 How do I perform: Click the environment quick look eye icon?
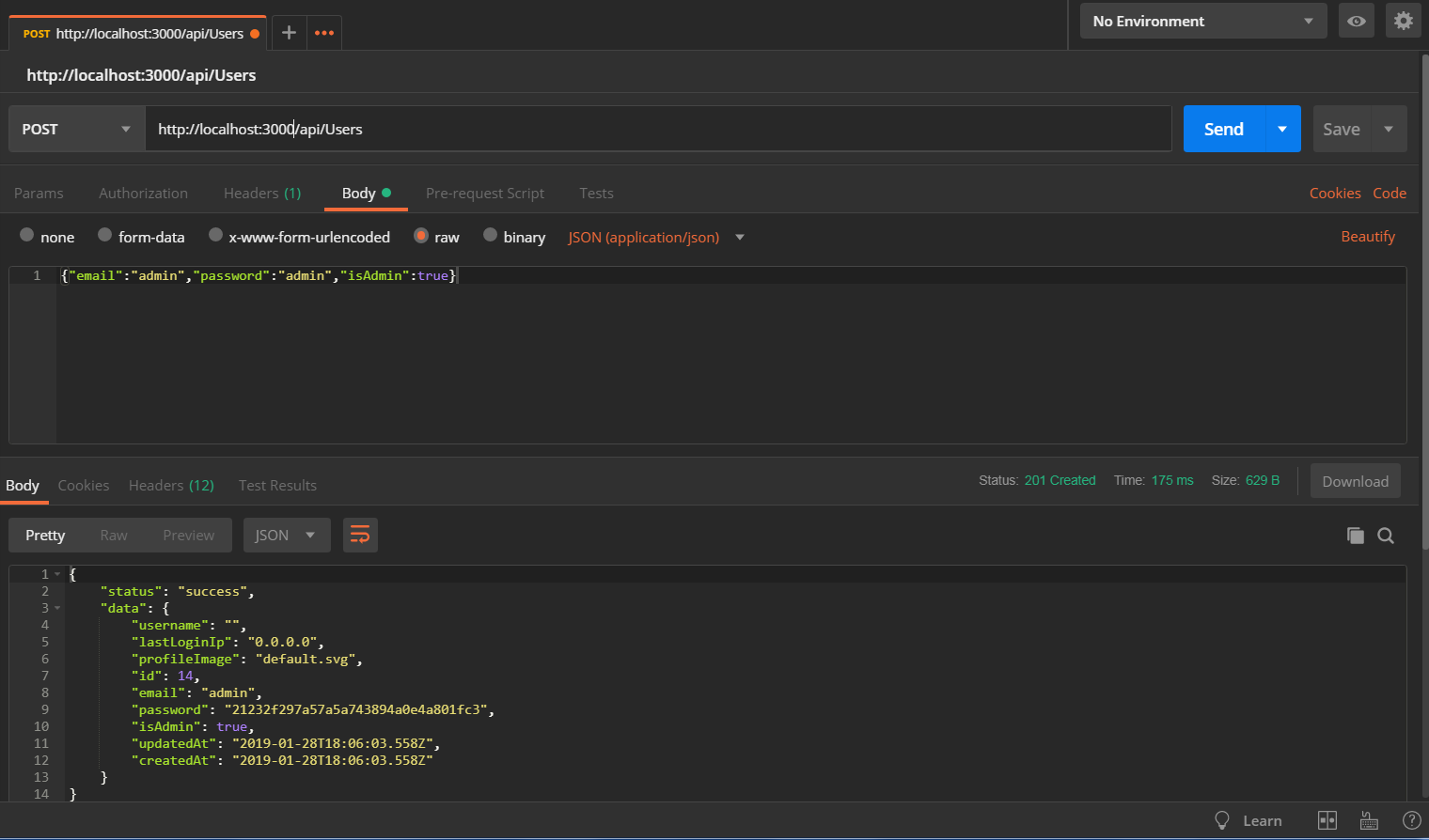(1357, 21)
